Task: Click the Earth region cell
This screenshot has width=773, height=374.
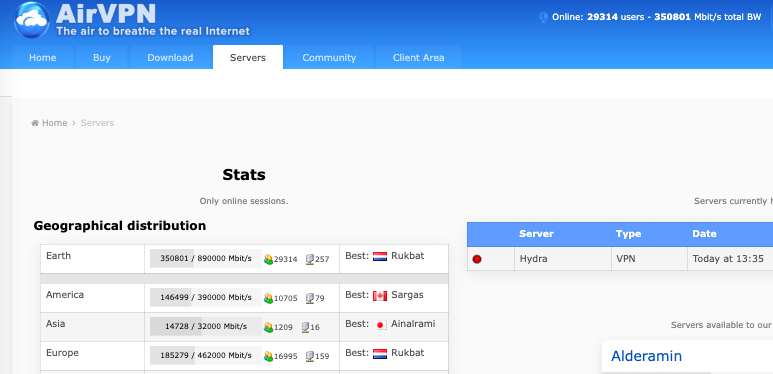Action: (93, 259)
